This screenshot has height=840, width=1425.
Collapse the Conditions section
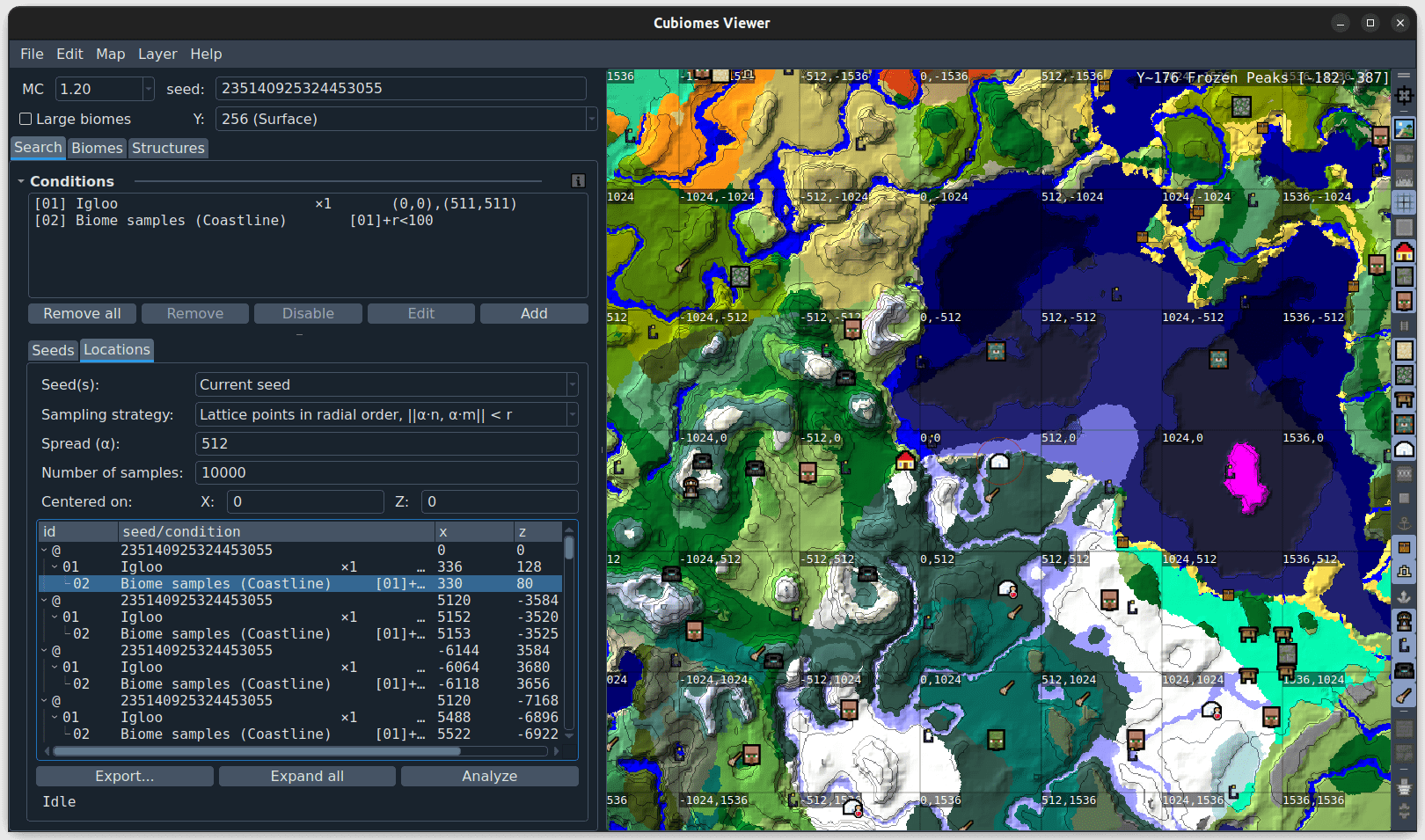[x=21, y=181]
